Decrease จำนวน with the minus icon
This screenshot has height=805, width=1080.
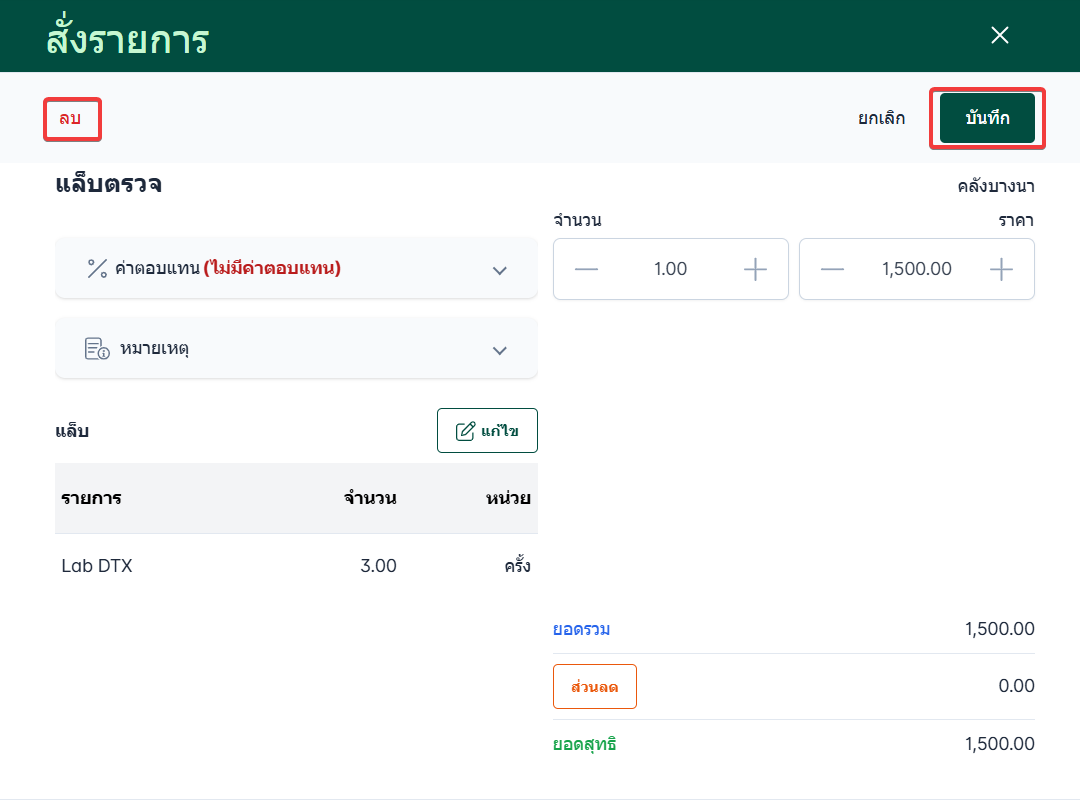point(586,269)
